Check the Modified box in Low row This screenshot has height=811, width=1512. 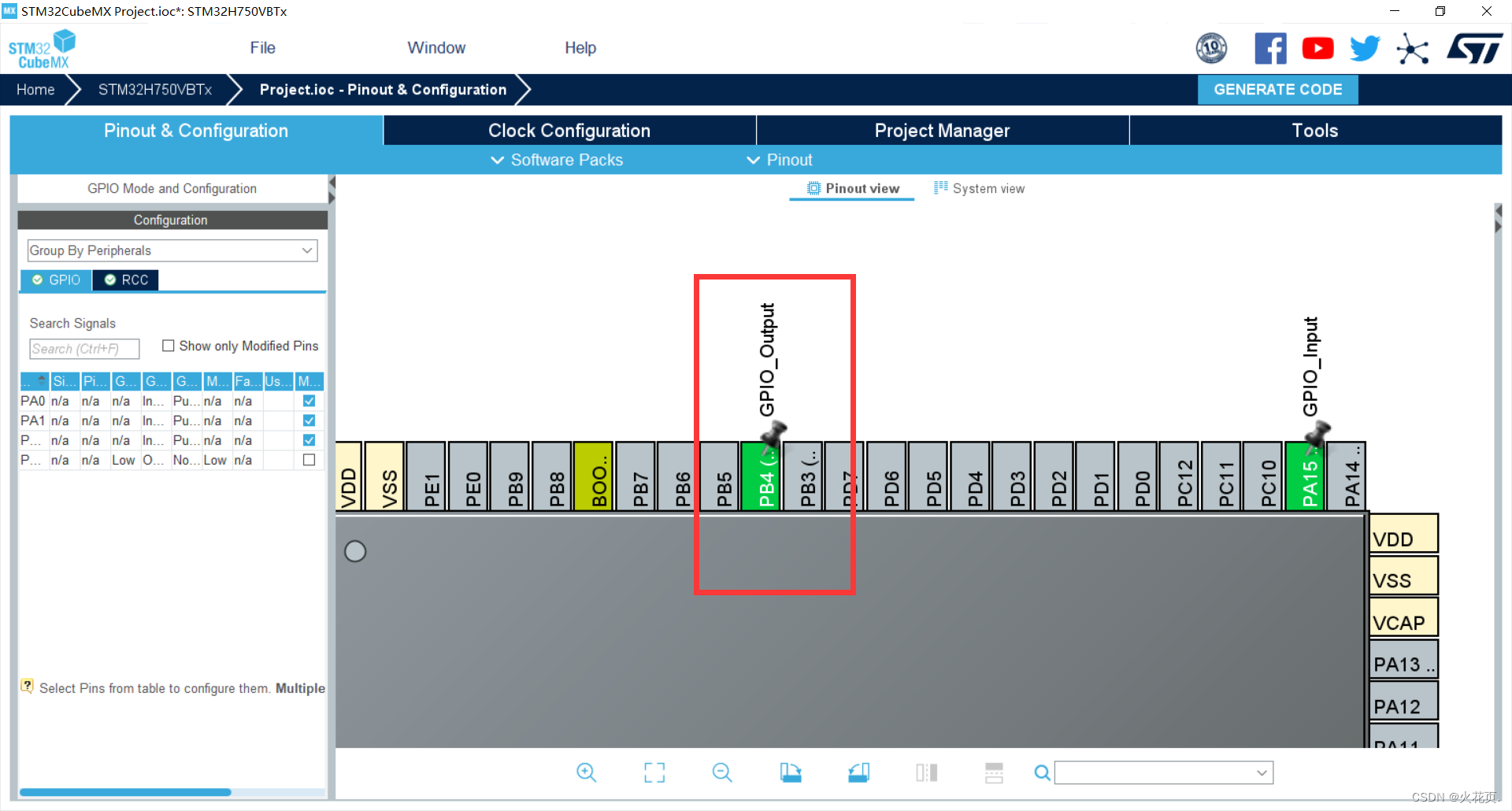tap(309, 460)
